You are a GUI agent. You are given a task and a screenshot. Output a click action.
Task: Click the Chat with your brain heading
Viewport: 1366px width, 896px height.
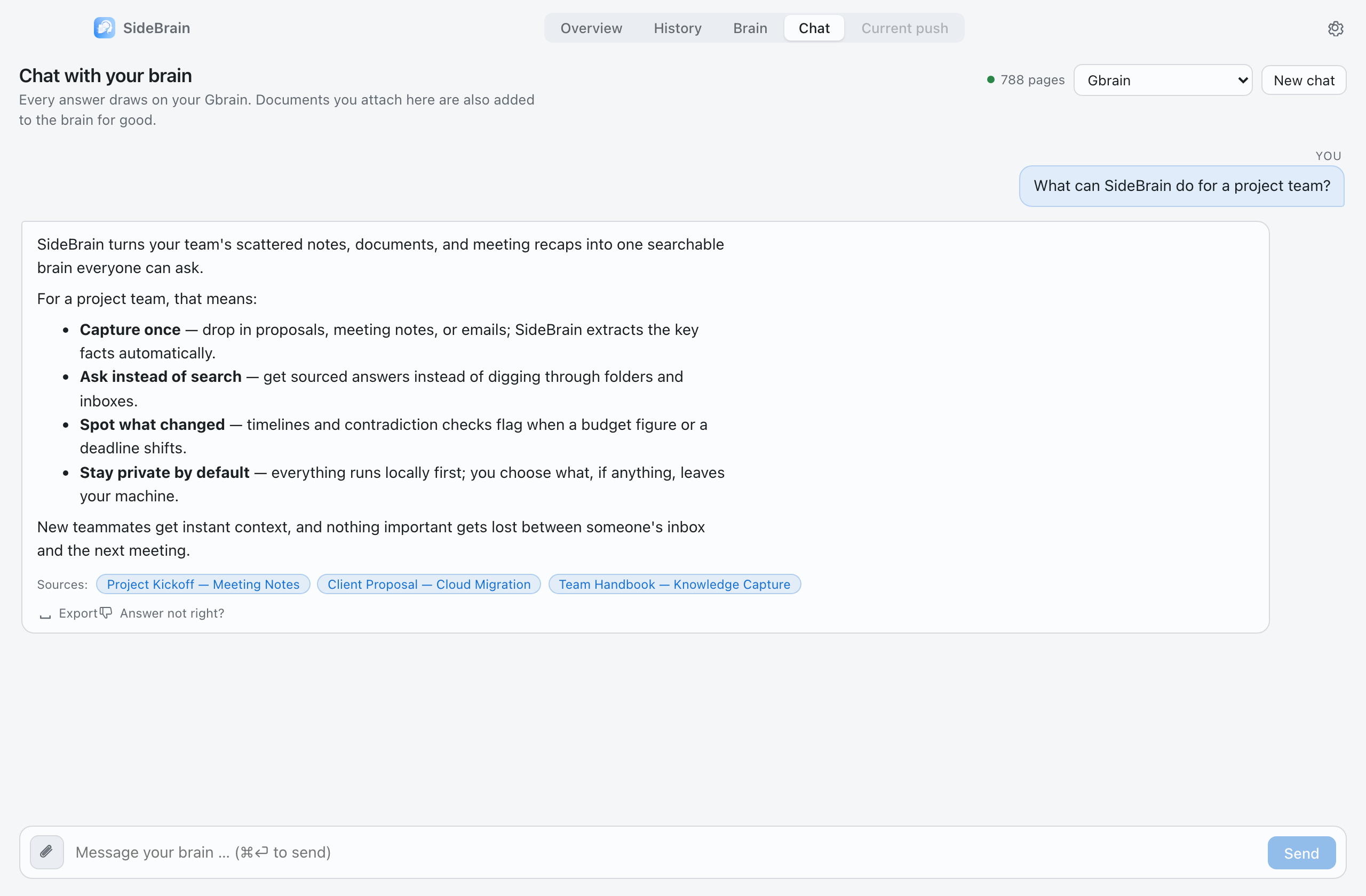click(x=106, y=76)
